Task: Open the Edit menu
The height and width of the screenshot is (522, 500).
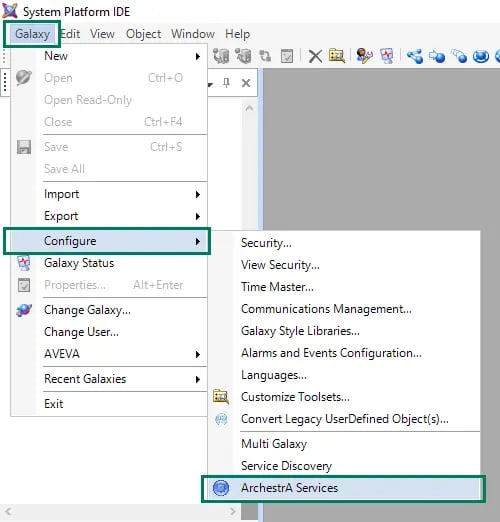Action: pos(70,34)
